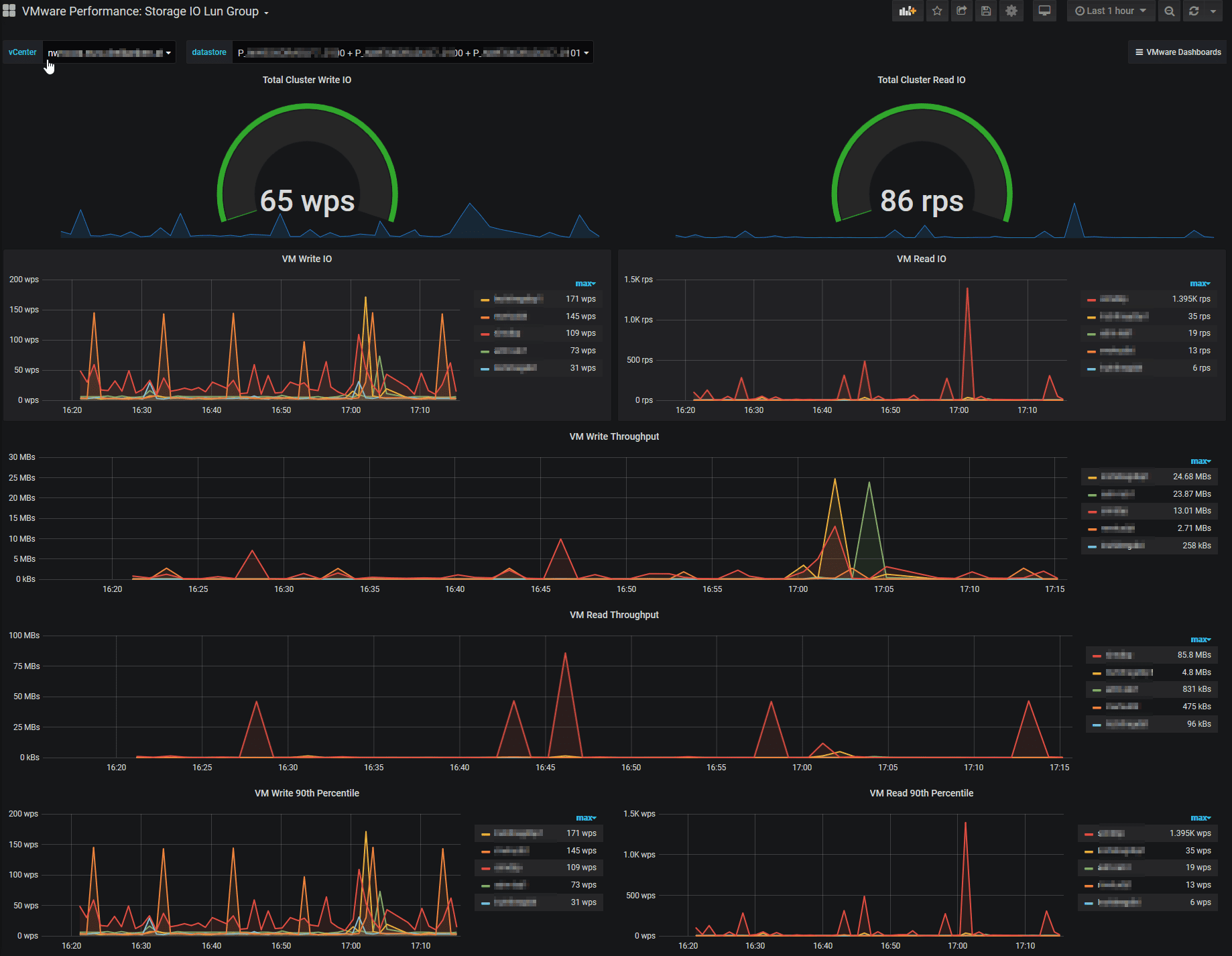Click the 4.8 MBs legend value

[1196, 672]
